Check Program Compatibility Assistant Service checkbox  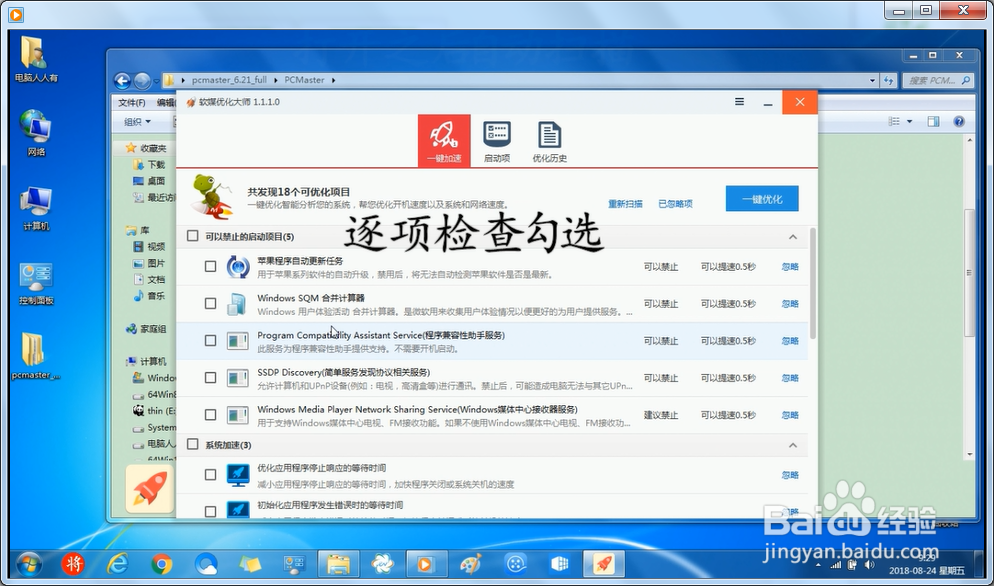[210, 341]
